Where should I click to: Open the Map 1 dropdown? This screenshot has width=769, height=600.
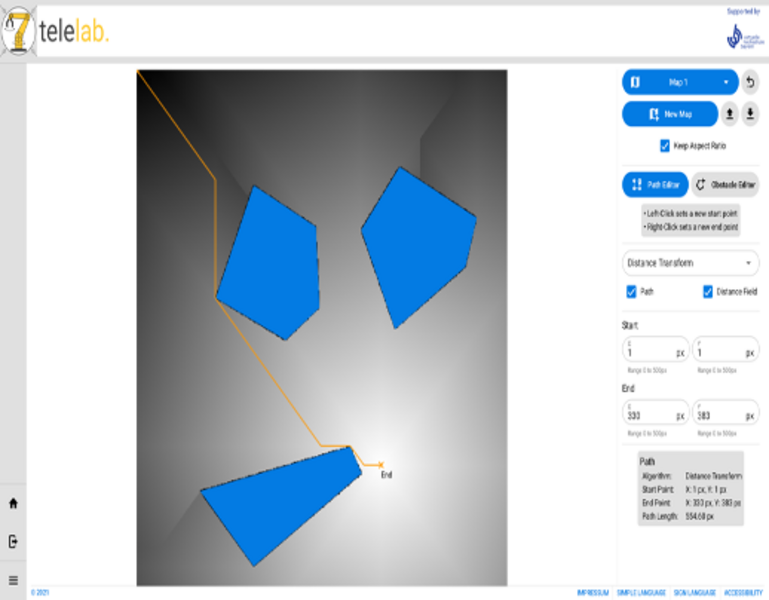680,82
